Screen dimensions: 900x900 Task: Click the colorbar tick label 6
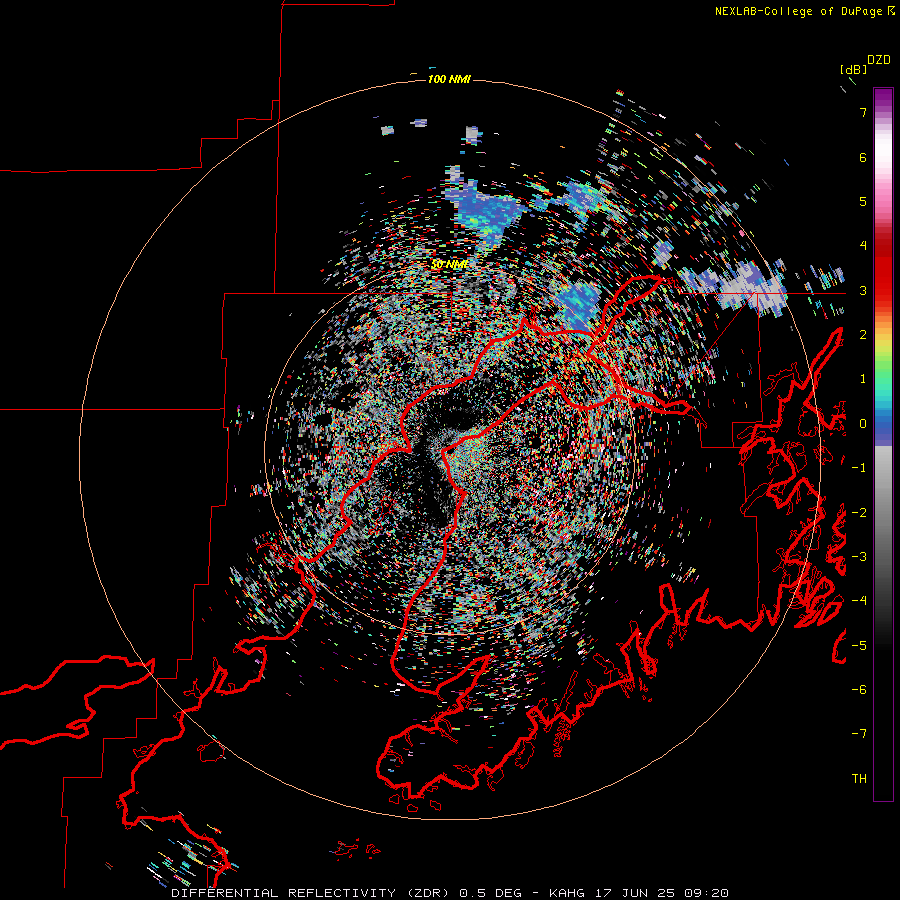(863, 157)
